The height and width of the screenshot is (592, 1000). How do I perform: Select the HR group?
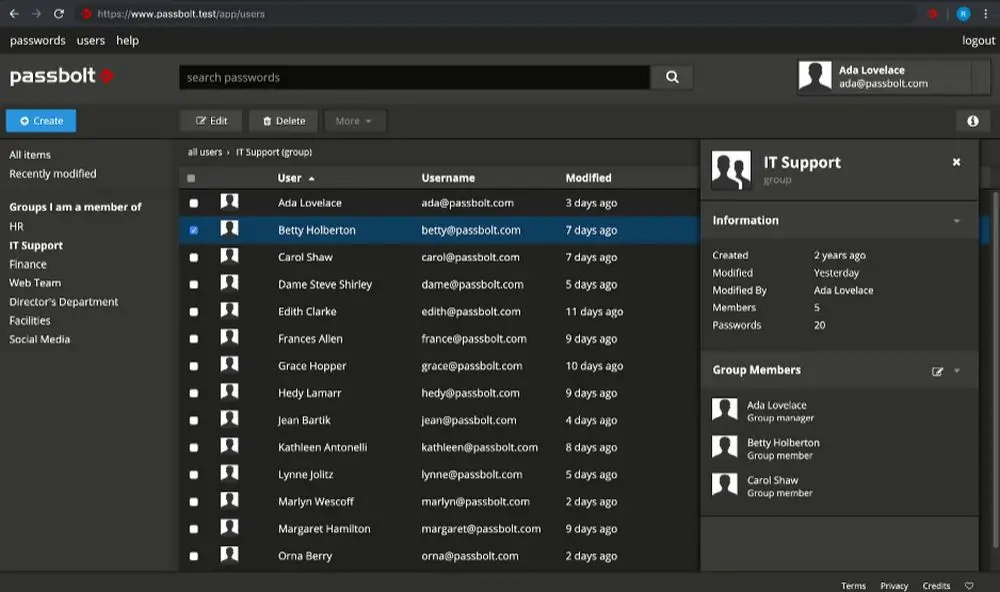coord(17,226)
